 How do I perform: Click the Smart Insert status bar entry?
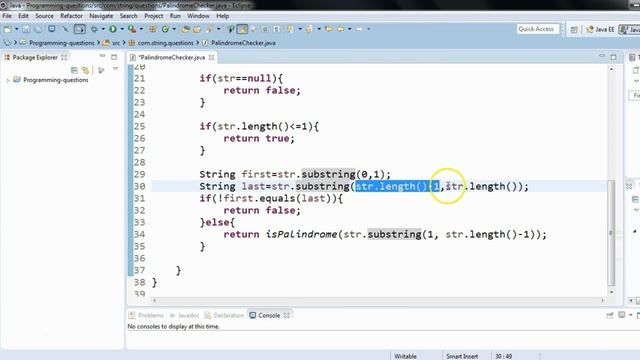[462, 356]
